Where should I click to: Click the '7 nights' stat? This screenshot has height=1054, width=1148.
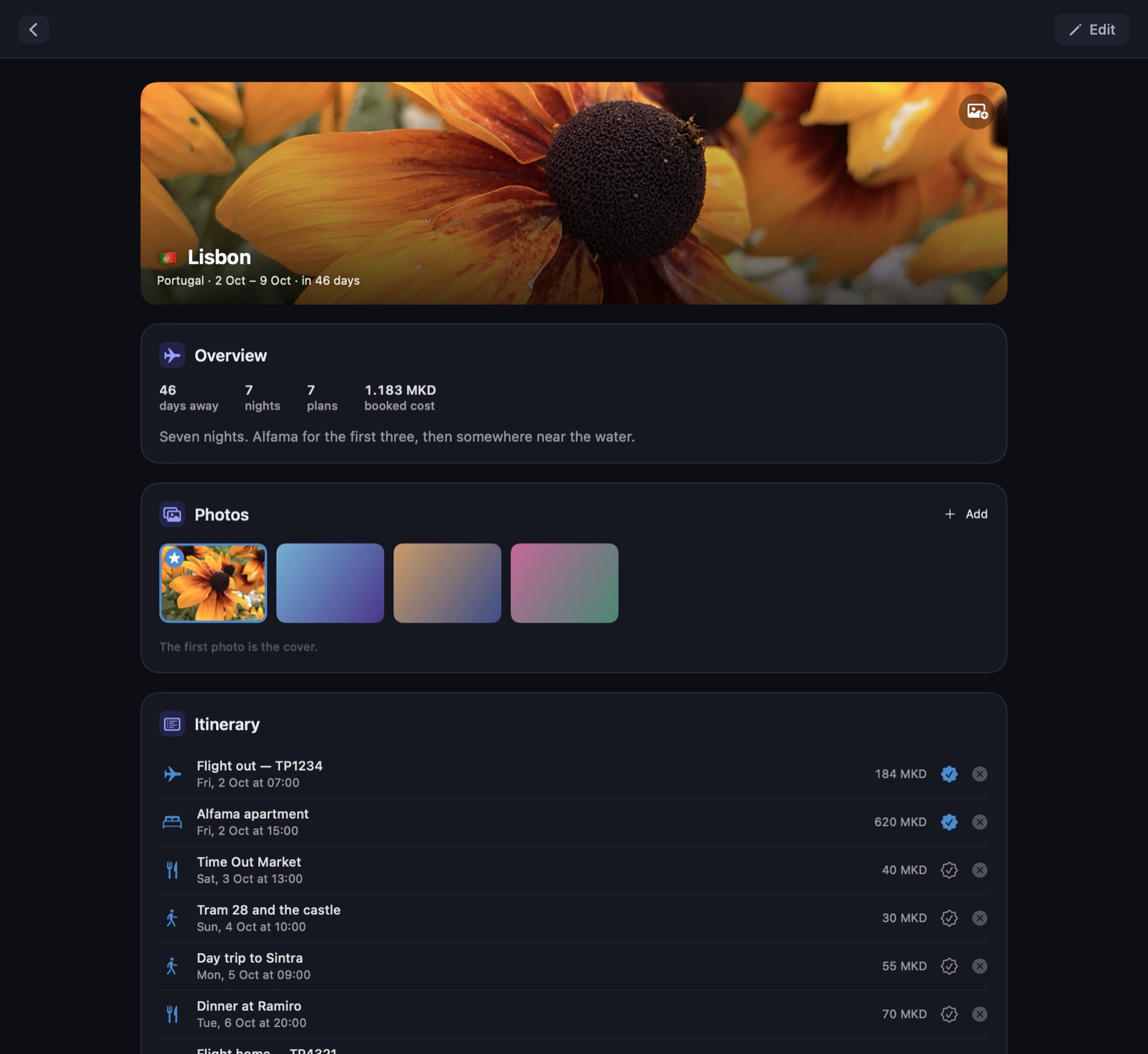[262, 398]
